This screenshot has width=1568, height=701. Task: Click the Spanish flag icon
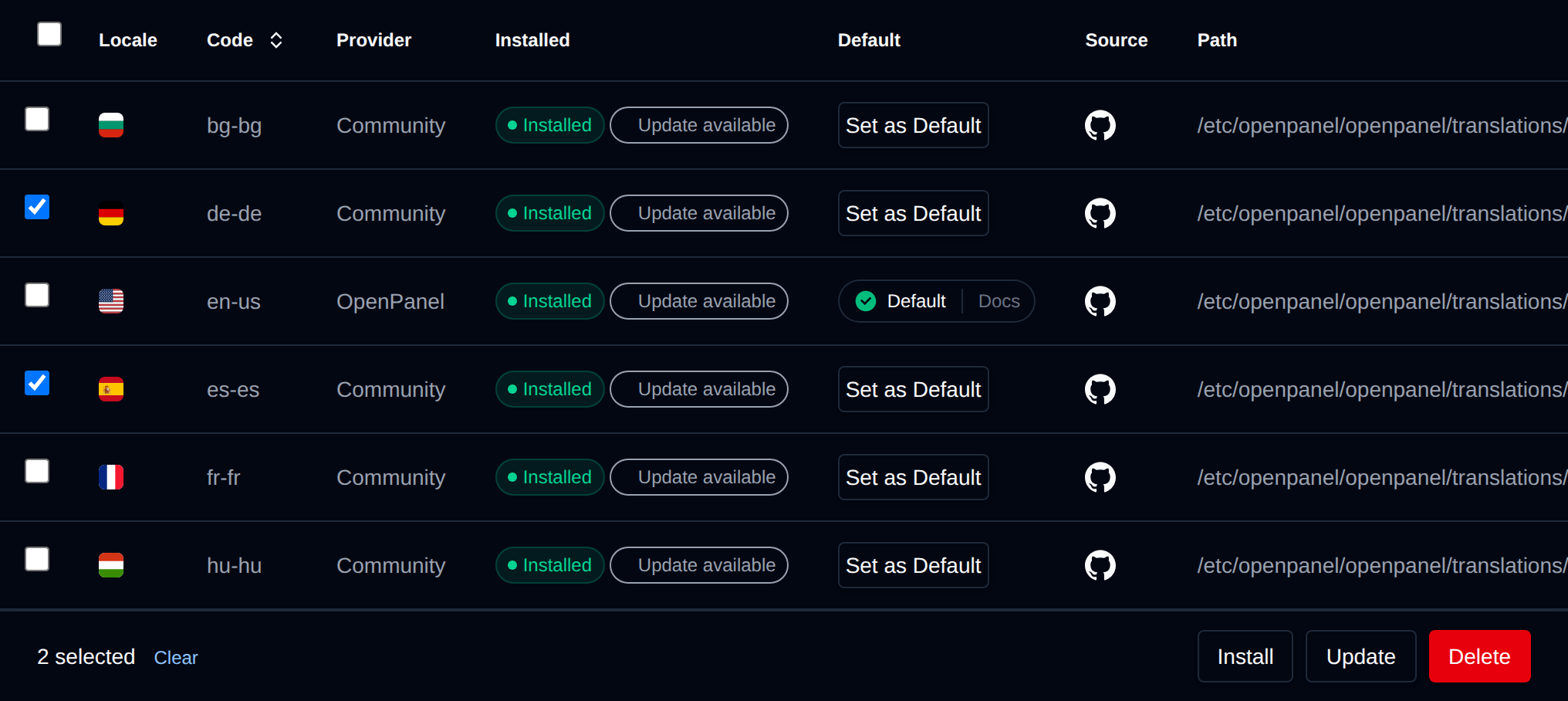coord(111,389)
